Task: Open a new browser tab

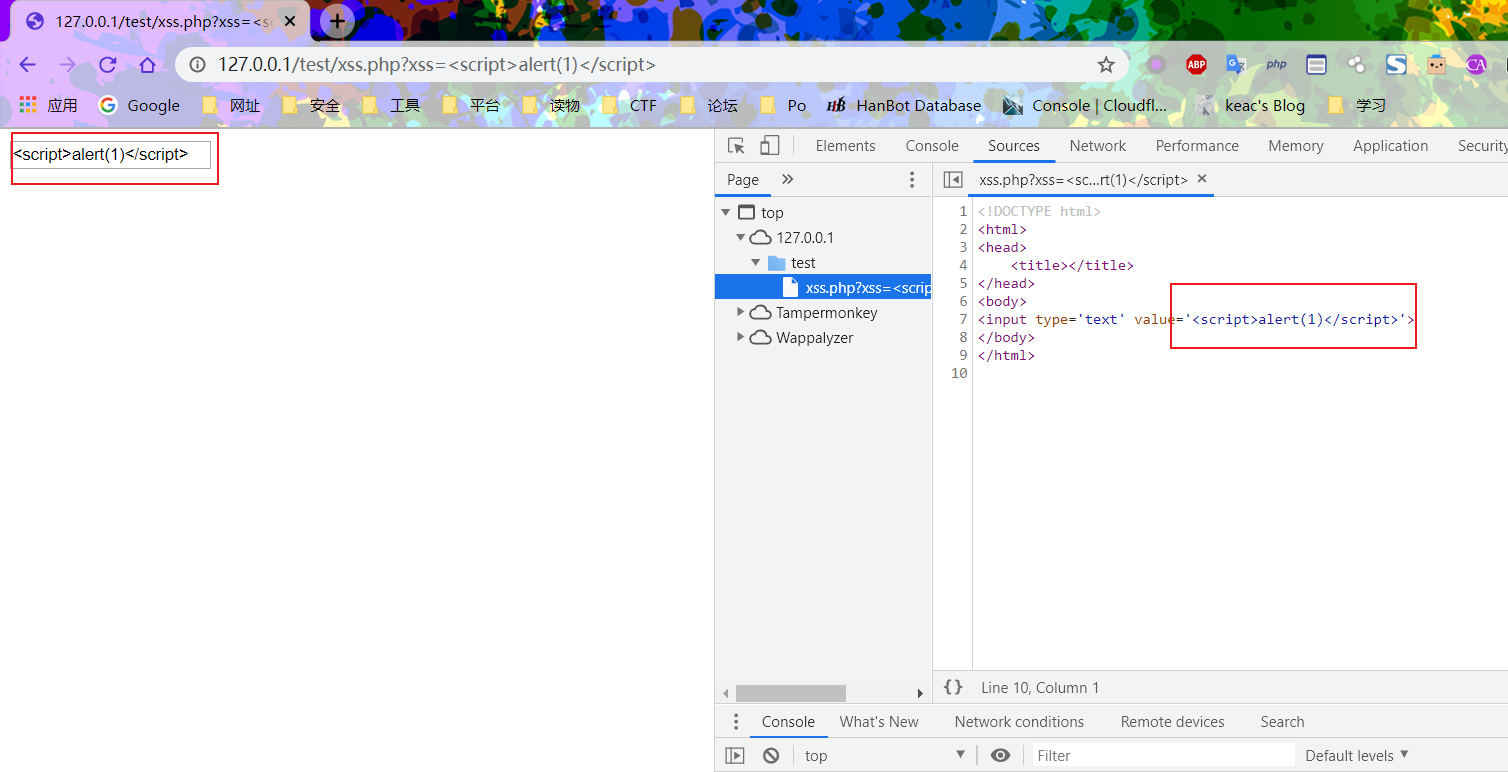Action: (x=337, y=21)
